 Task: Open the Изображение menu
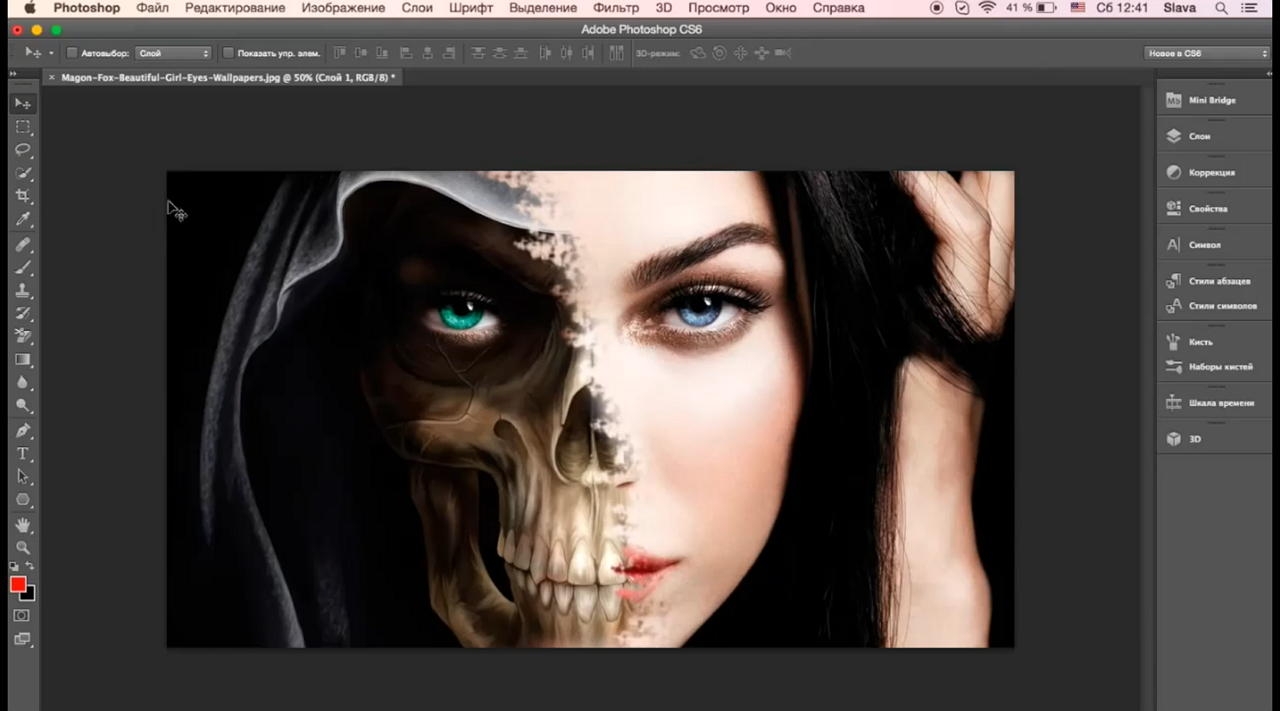343,8
